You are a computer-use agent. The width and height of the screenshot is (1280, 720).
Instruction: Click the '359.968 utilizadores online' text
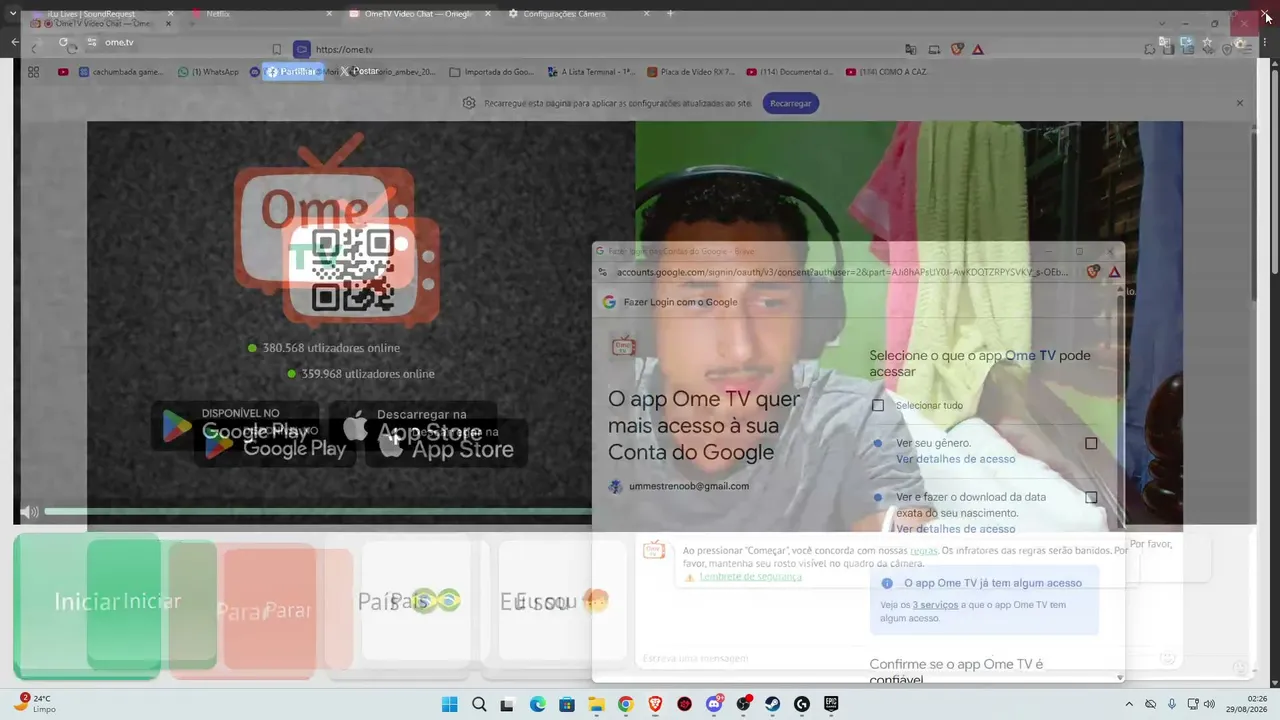coord(368,374)
